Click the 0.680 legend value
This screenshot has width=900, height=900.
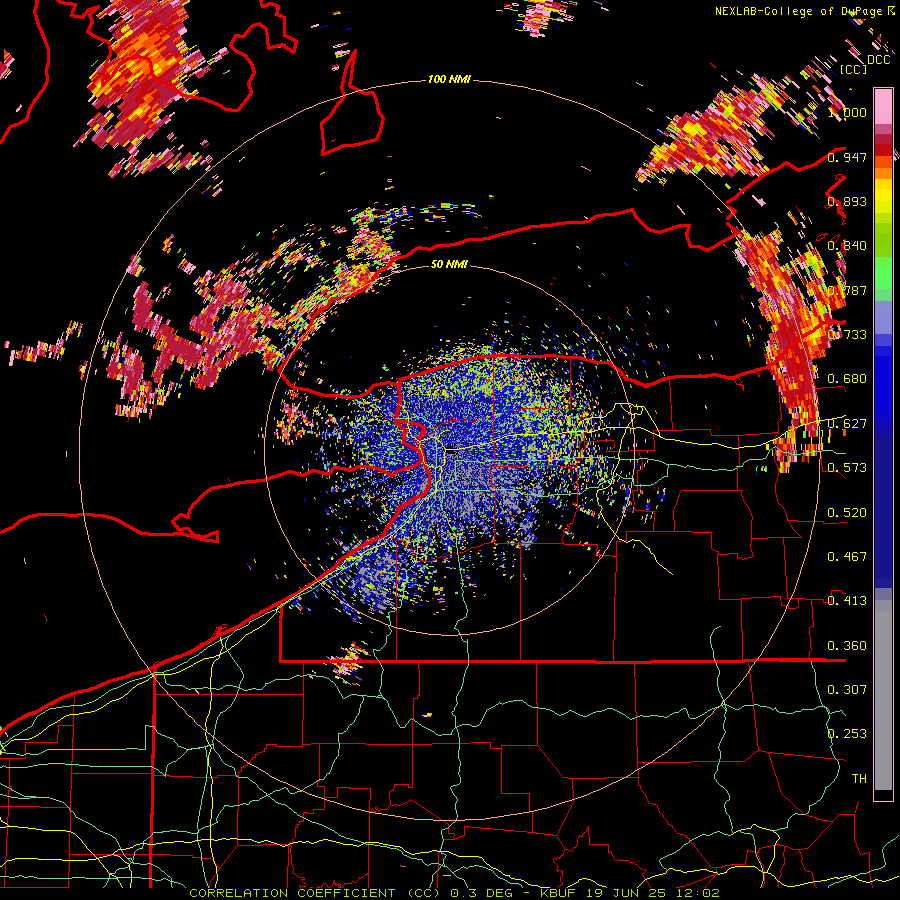pos(847,379)
